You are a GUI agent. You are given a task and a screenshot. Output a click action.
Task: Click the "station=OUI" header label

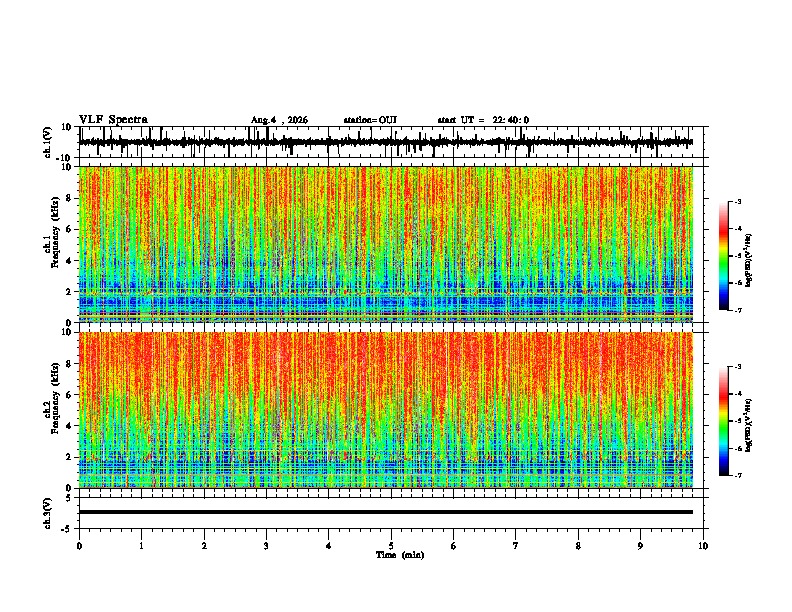370,120
